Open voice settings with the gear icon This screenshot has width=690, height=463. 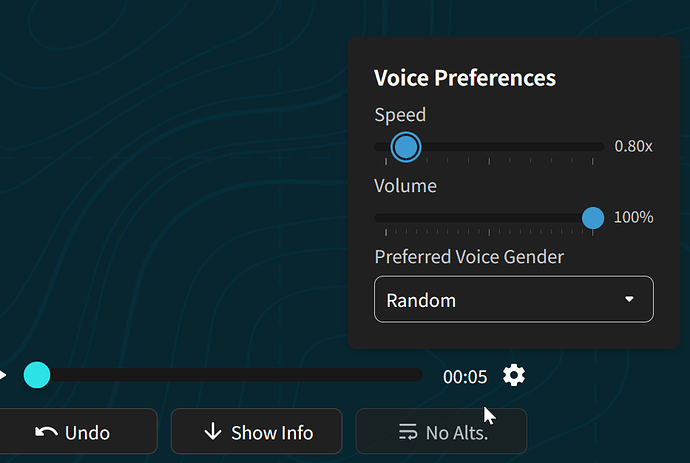coord(514,375)
